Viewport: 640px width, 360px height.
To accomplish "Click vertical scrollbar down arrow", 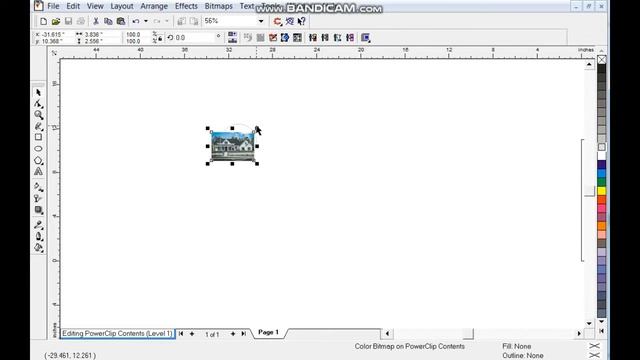I will 589,323.
